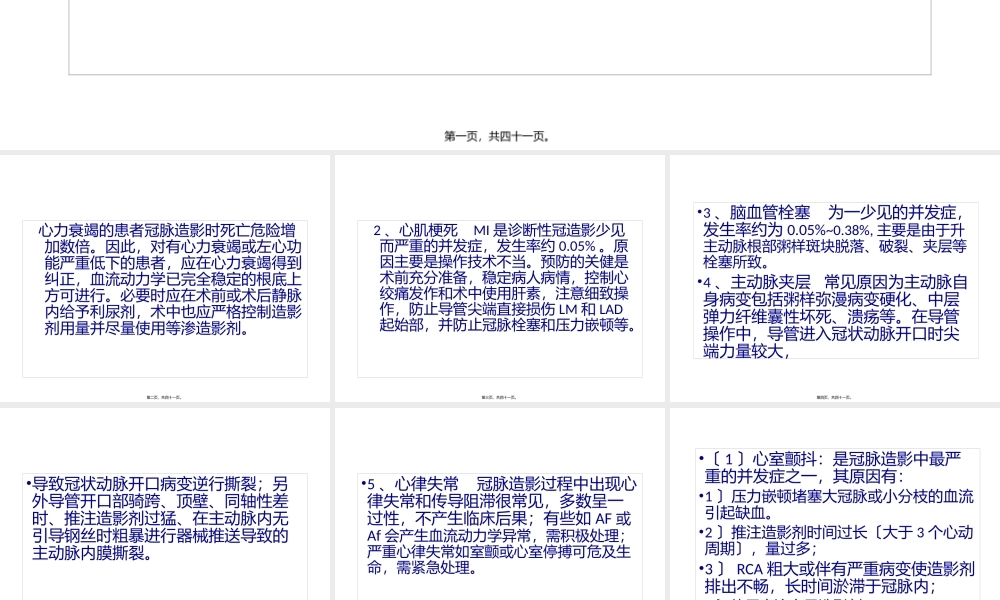Image resolution: width=1000 pixels, height=600 pixels.
Task: Open the slide titled 5、心律失常
Action: point(500,504)
